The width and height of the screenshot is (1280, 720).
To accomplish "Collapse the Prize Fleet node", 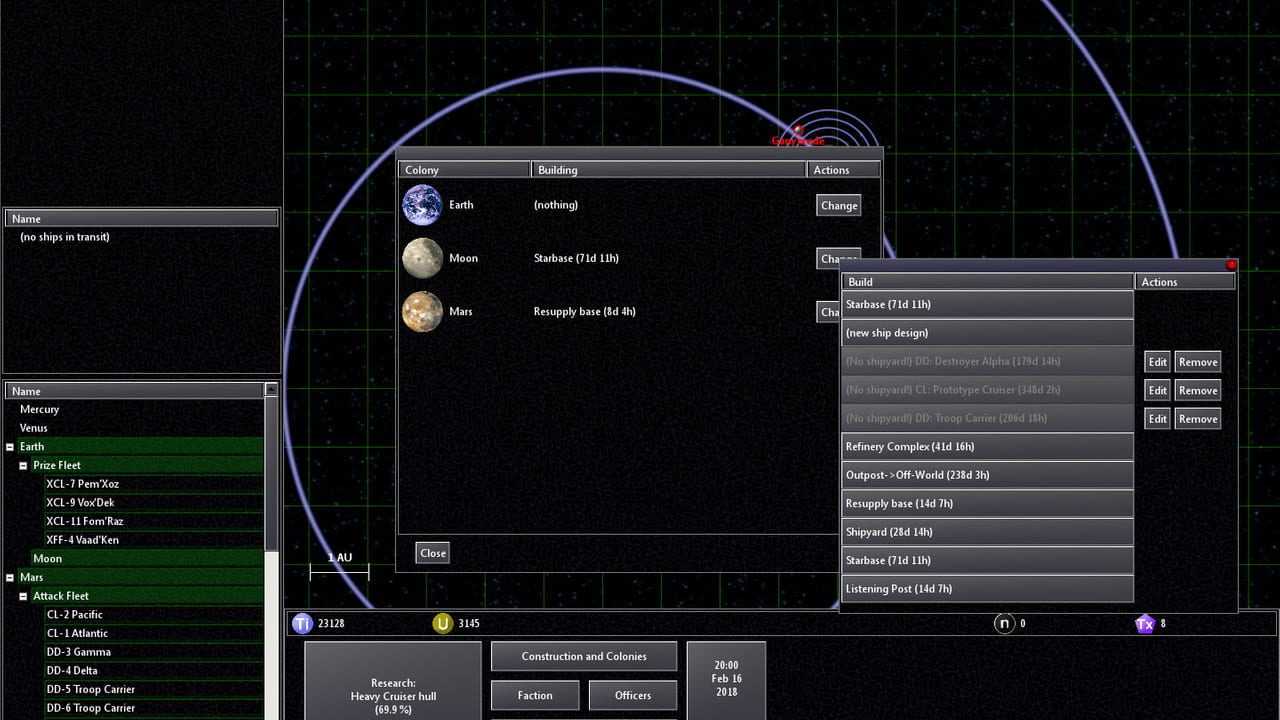I will pyautogui.click(x=23, y=466).
